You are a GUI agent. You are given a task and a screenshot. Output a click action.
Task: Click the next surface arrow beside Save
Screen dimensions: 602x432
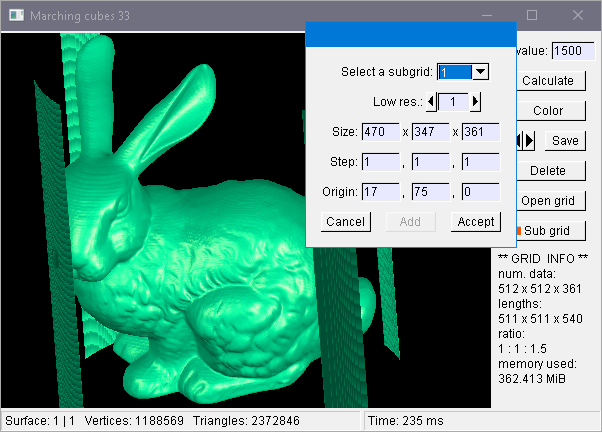(x=530, y=141)
